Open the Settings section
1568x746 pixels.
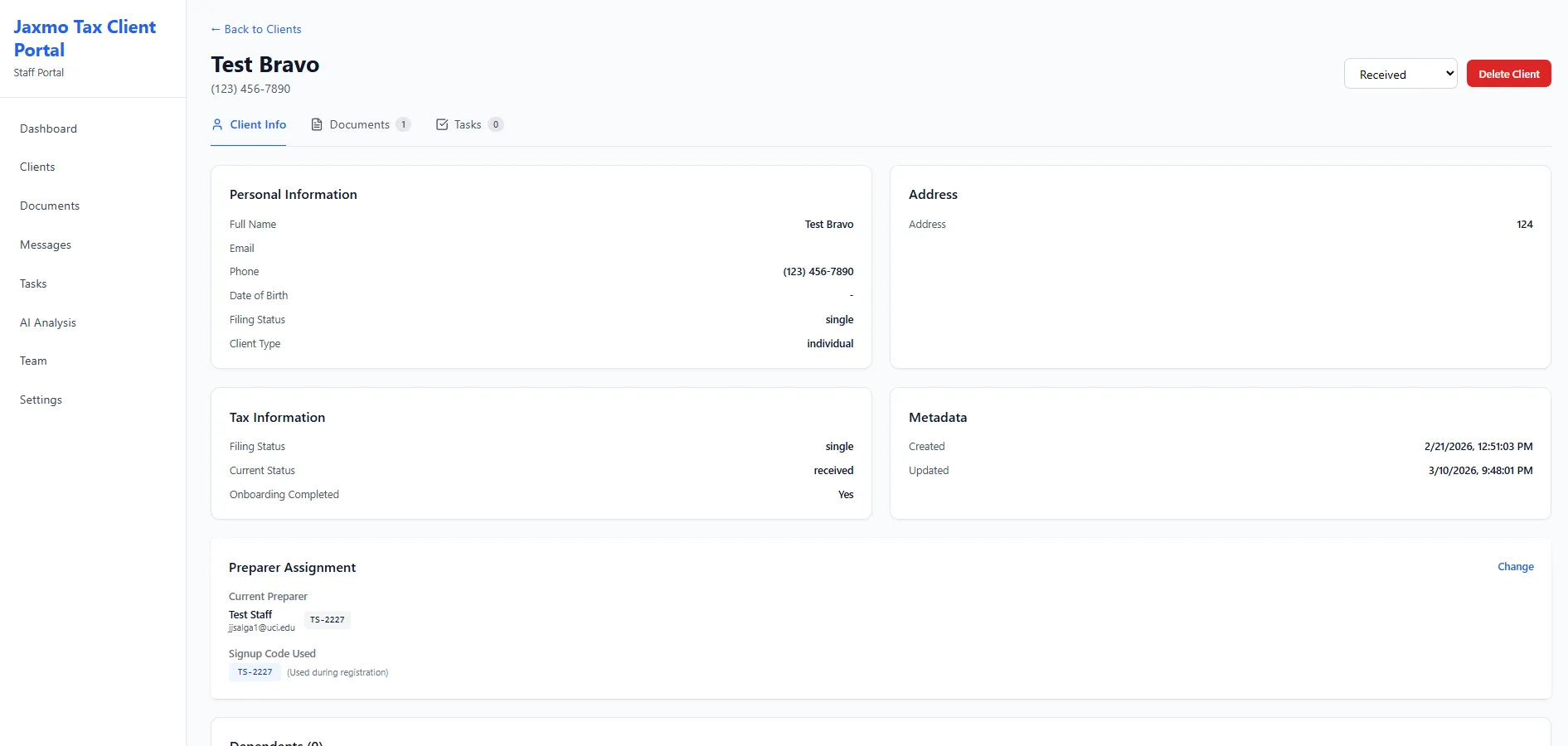(41, 399)
